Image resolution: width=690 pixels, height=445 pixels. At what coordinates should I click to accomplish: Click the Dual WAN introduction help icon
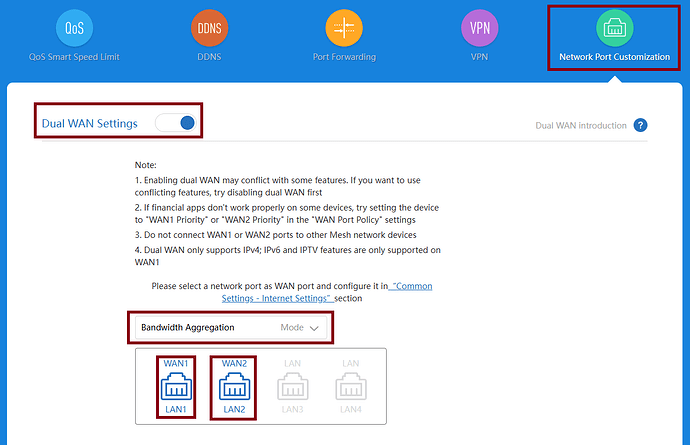(x=640, y=125)
